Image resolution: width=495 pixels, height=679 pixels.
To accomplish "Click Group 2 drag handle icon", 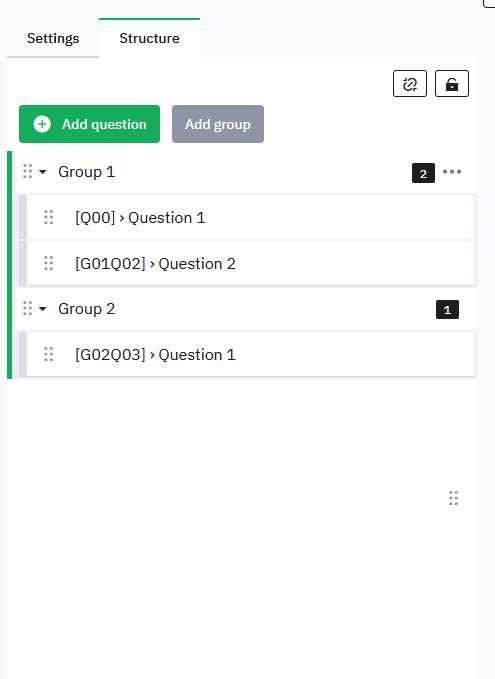I will pyautogui.click(x=27, y=308).
